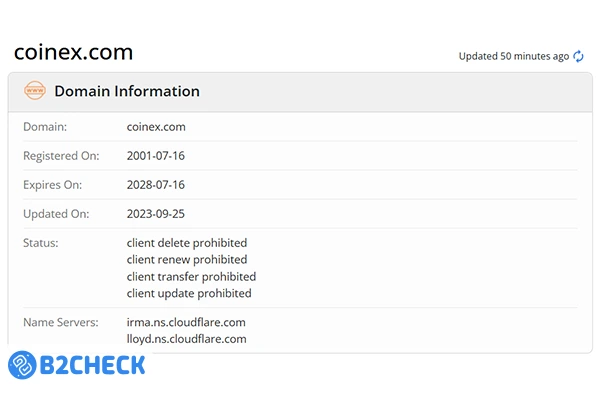
Task: Click 'client update prohibited' status
Action: point(189,294)
